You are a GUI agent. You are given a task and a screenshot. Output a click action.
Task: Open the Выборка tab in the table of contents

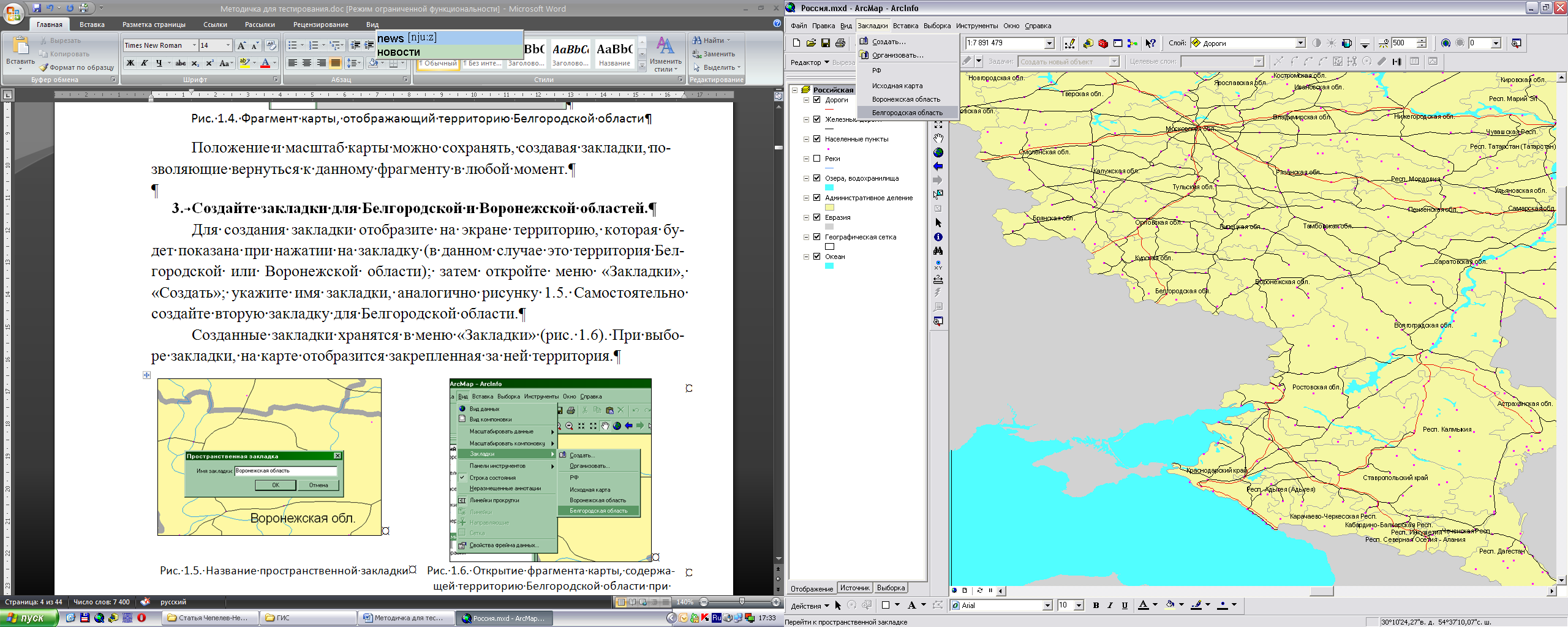891,588
